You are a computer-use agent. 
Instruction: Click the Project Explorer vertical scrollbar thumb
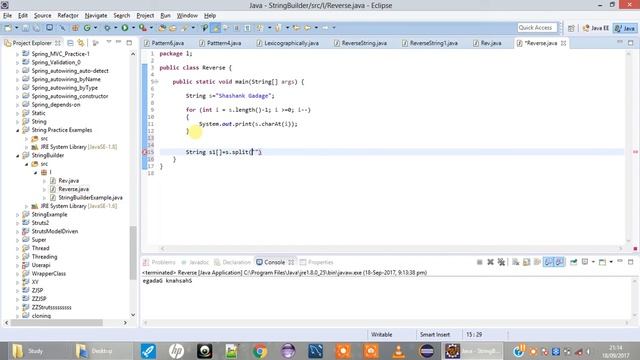coord(133,253)
